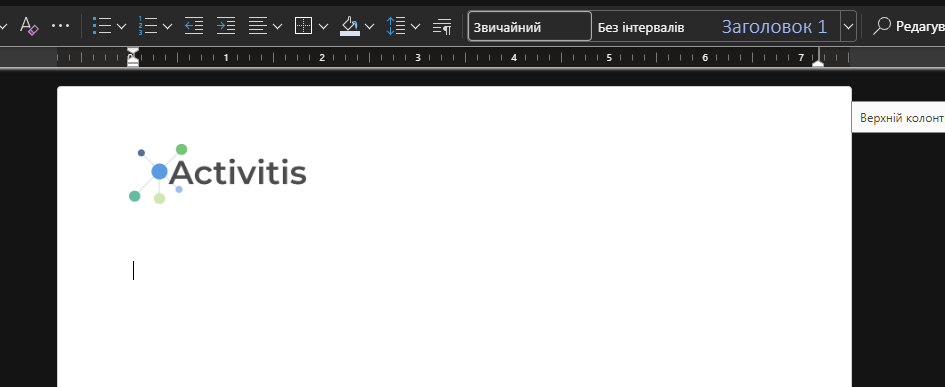The image size is (945, 387).
Task: Apply a numbered list
Action: [x=148, y=26]
